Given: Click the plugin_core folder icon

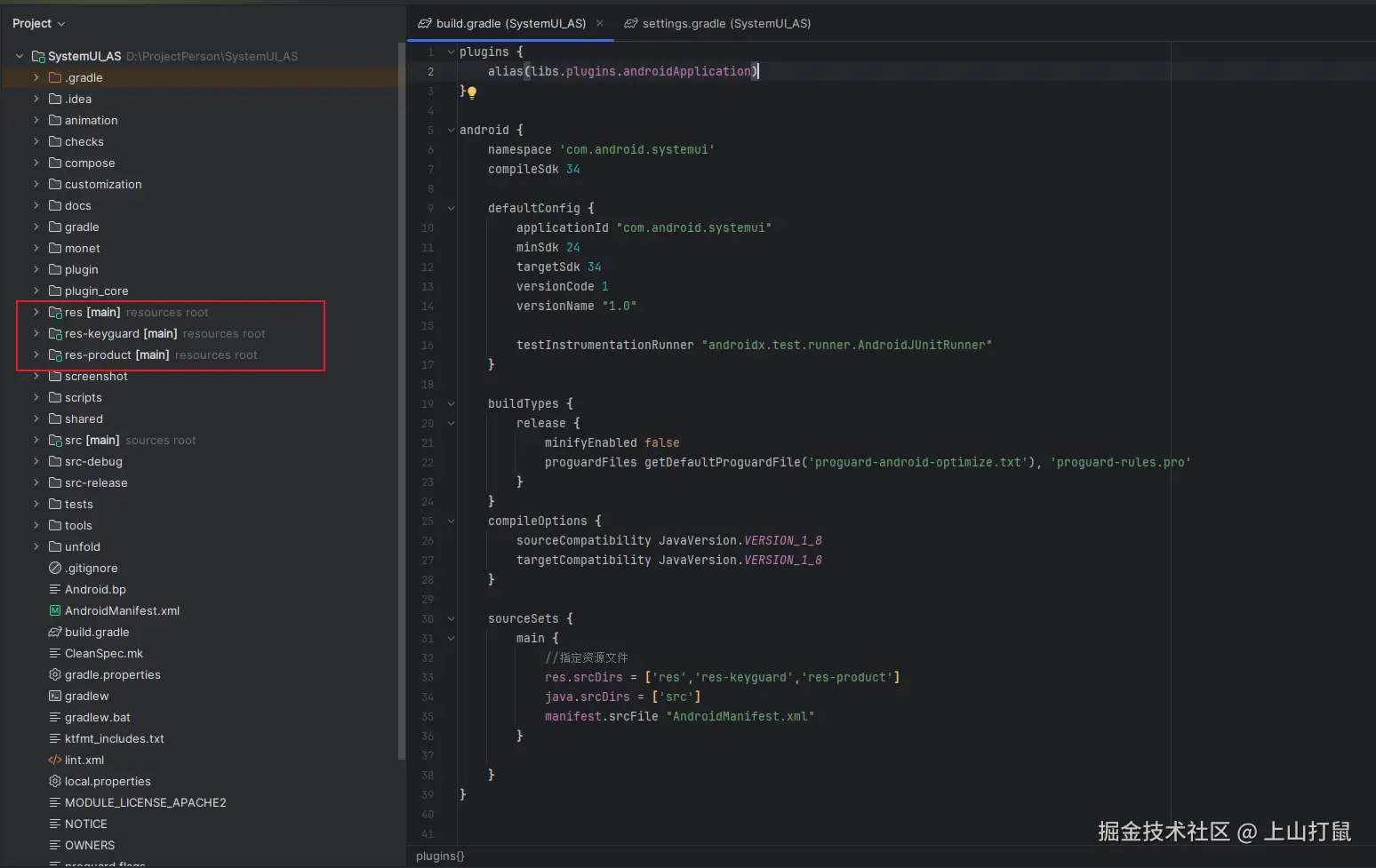Looking at the screenshot, I should (x=55, y=291).
